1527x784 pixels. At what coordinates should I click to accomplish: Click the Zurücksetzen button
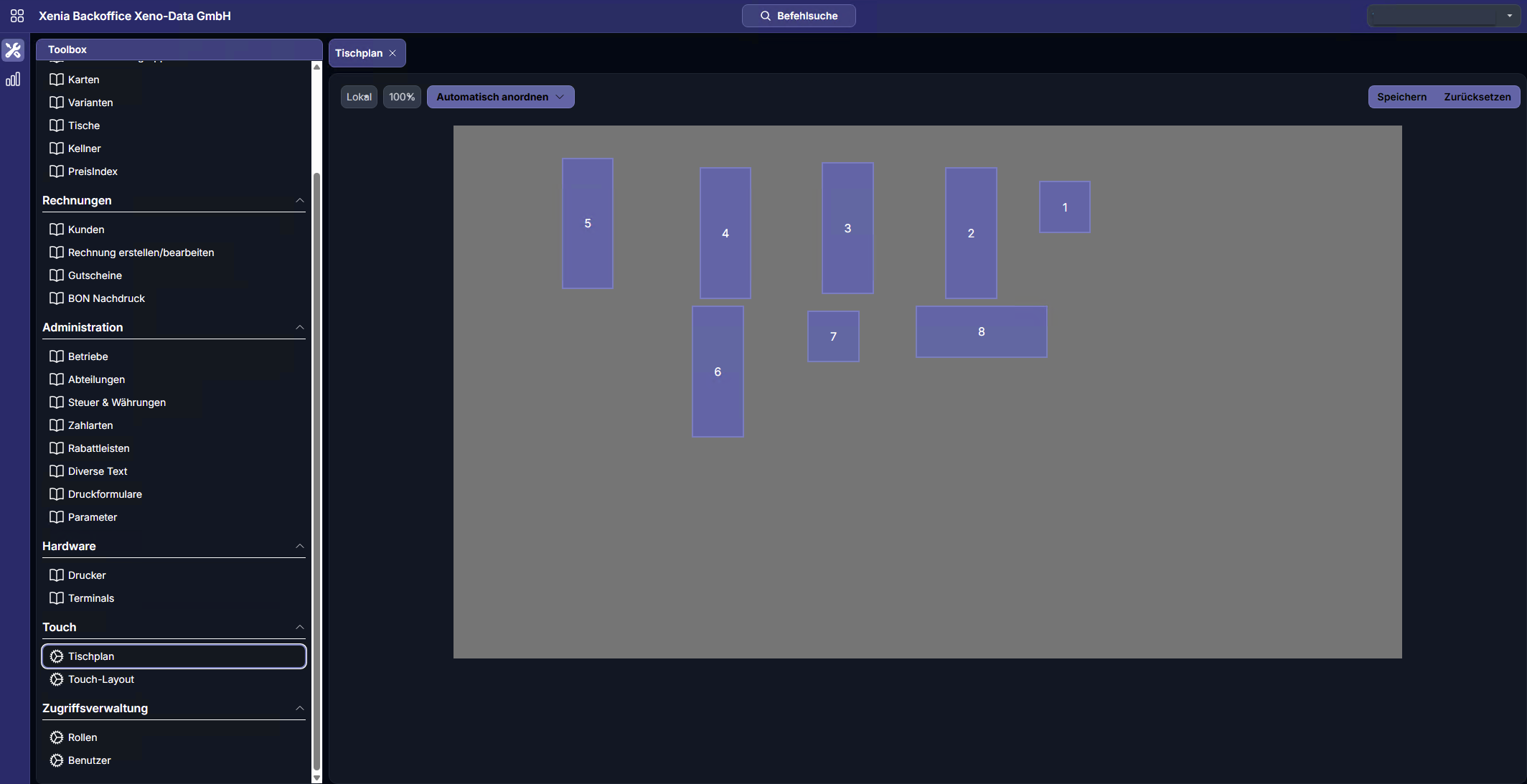coord(1477,97)
